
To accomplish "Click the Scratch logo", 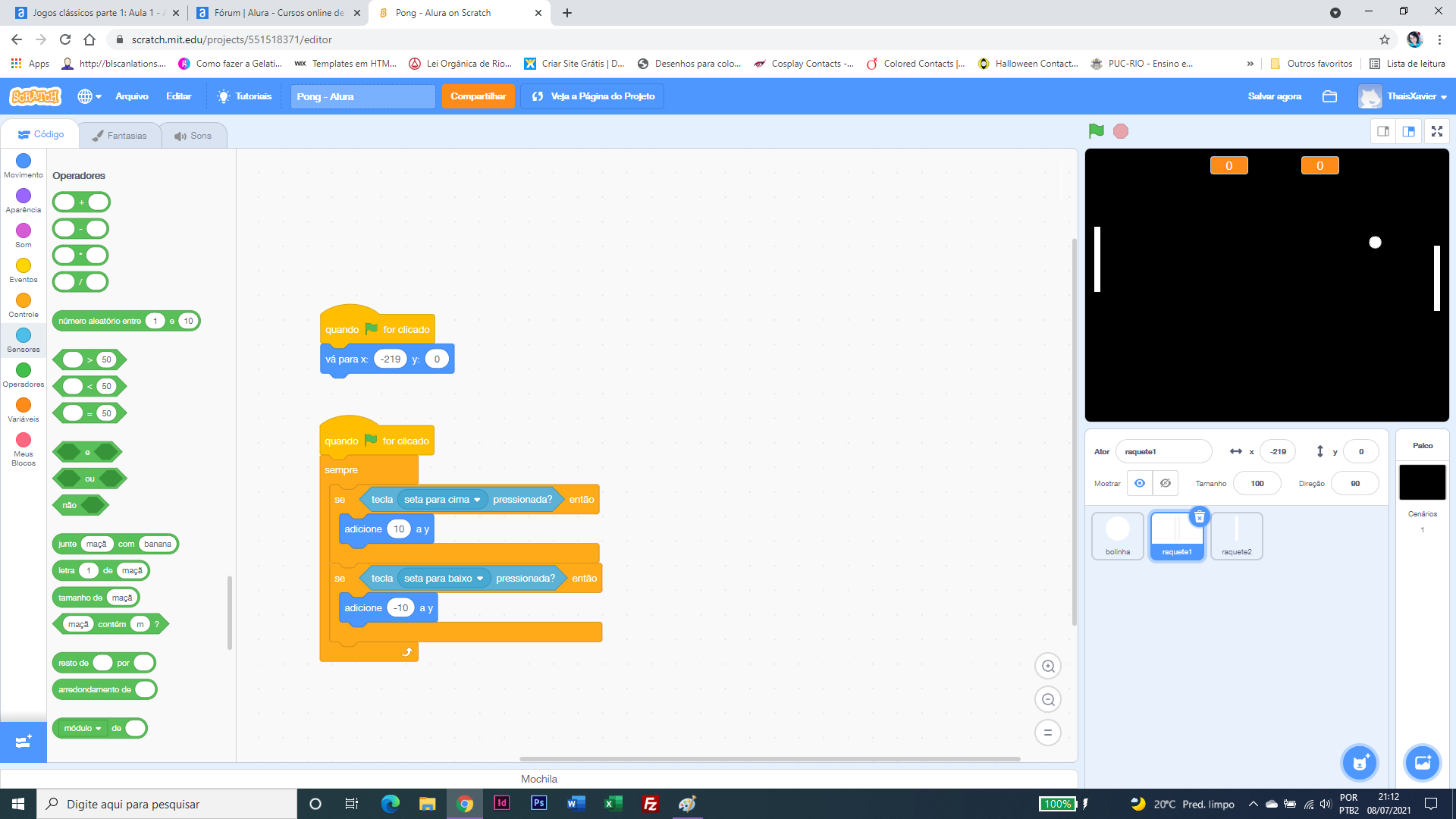I will (35, 96).
